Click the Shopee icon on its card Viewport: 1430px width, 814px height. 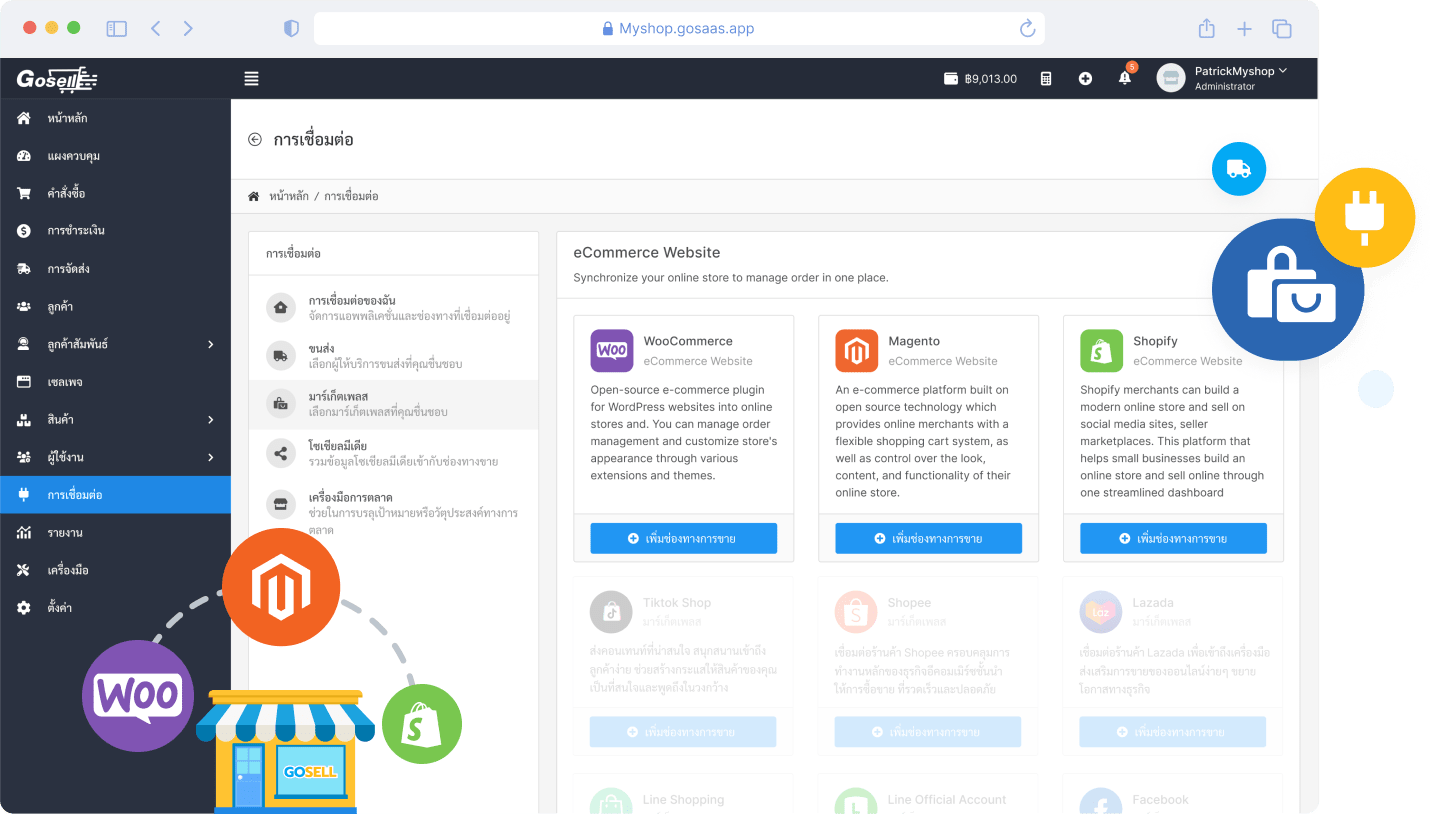pyautogui.click(x=856, y=612)
